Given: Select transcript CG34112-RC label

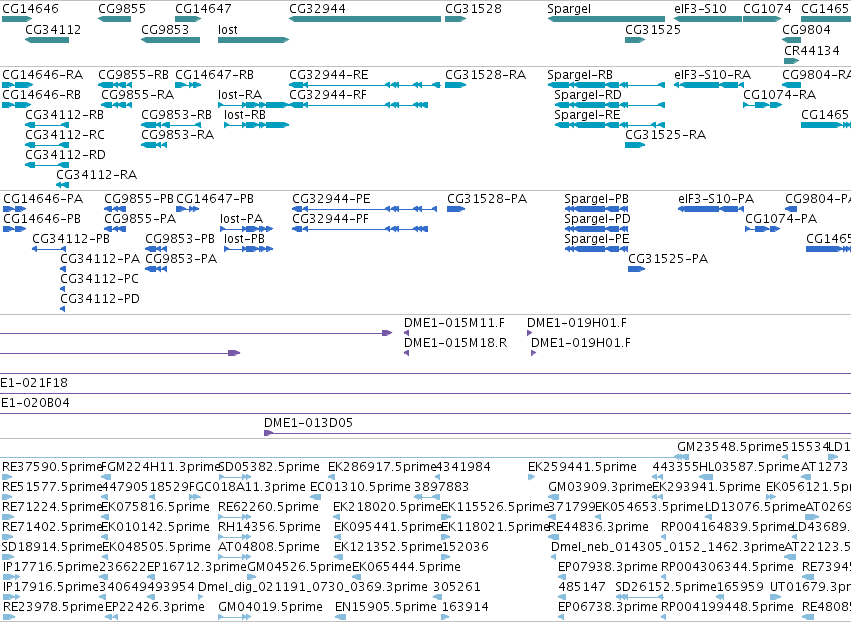Looking at the screenshot, I should (65, 135).
